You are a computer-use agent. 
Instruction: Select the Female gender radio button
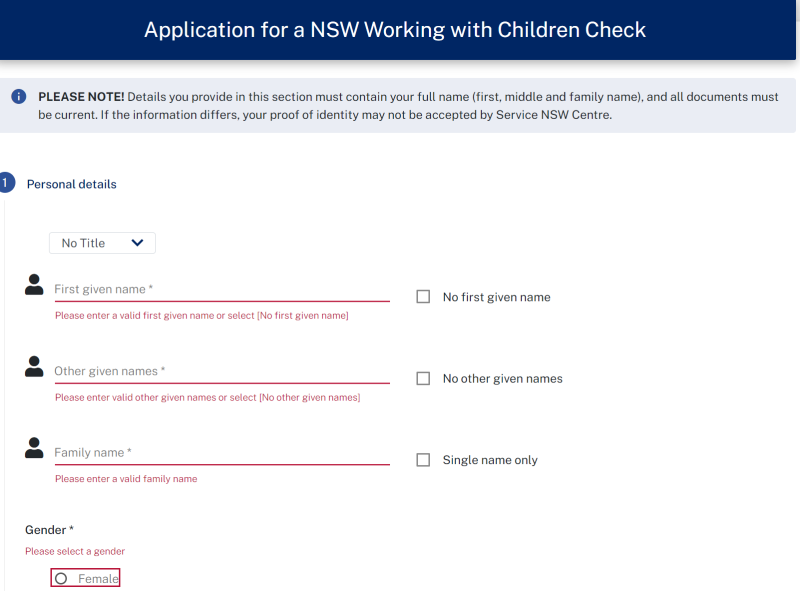click(62, 577)
